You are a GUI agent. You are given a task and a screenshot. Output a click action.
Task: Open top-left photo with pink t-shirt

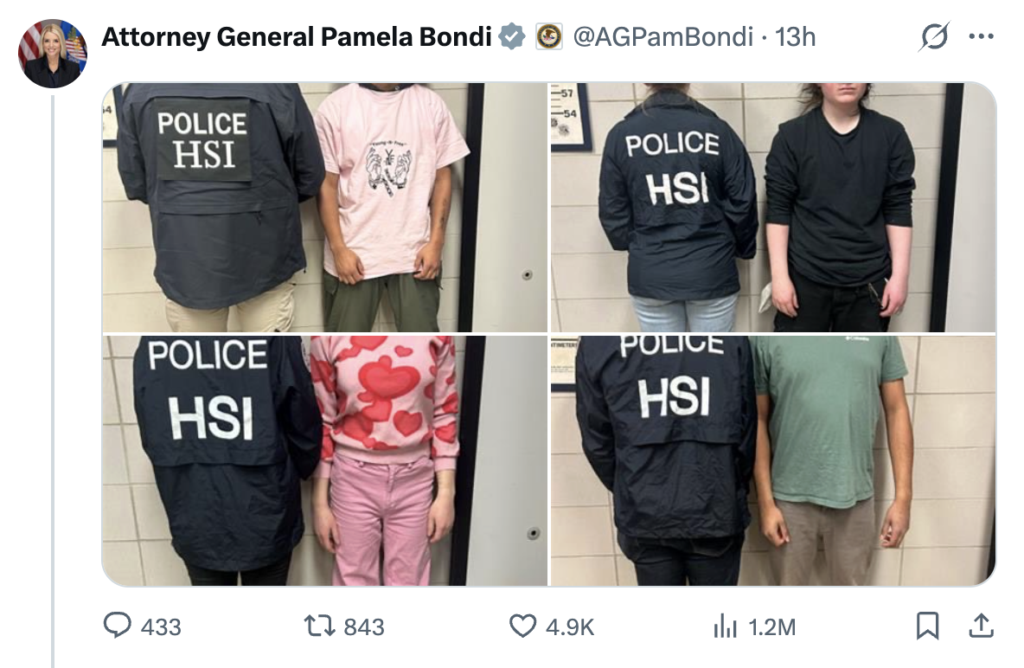325,207
